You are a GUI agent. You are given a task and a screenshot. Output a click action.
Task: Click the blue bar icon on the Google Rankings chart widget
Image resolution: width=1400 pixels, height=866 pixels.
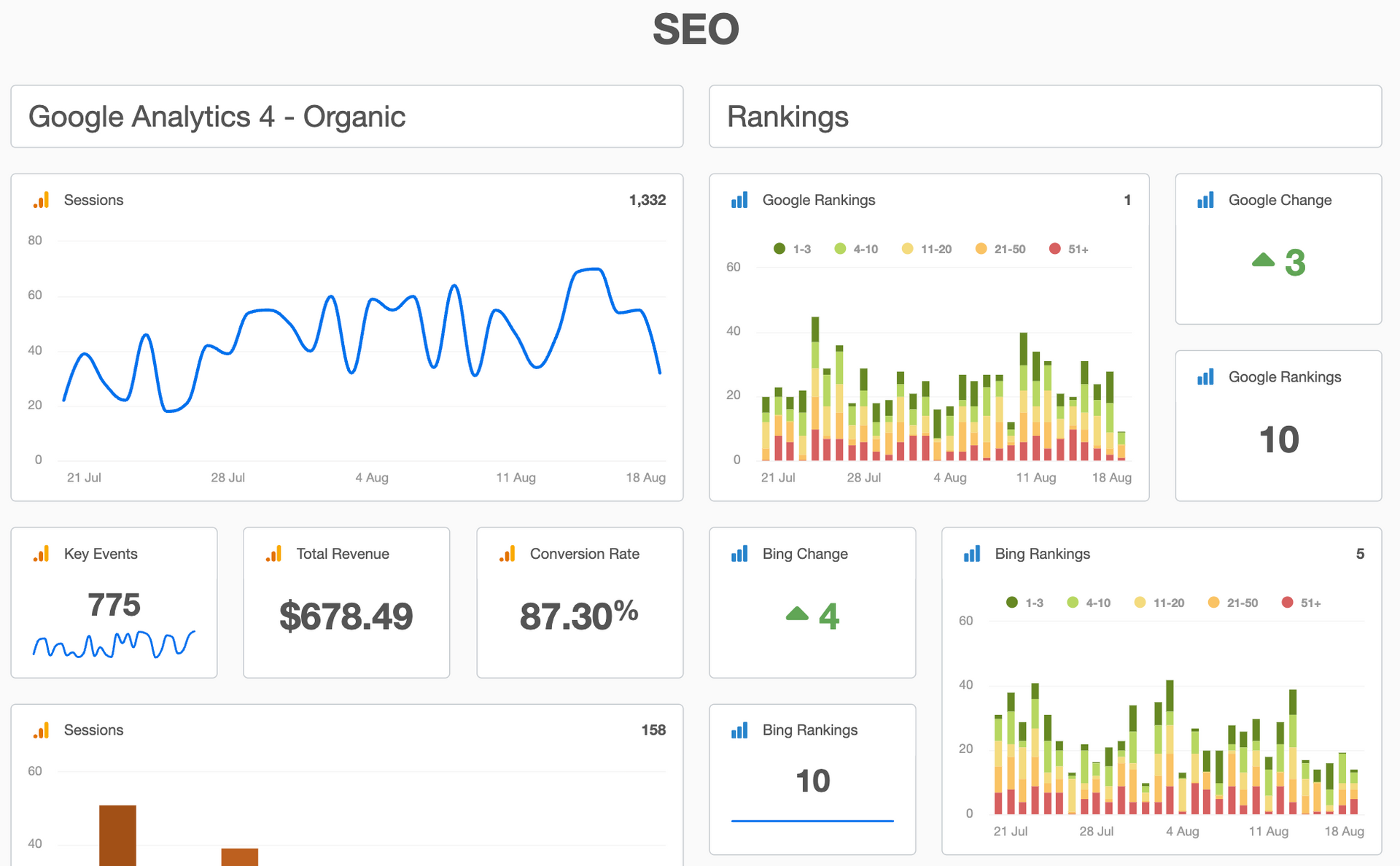click(739, 200)
